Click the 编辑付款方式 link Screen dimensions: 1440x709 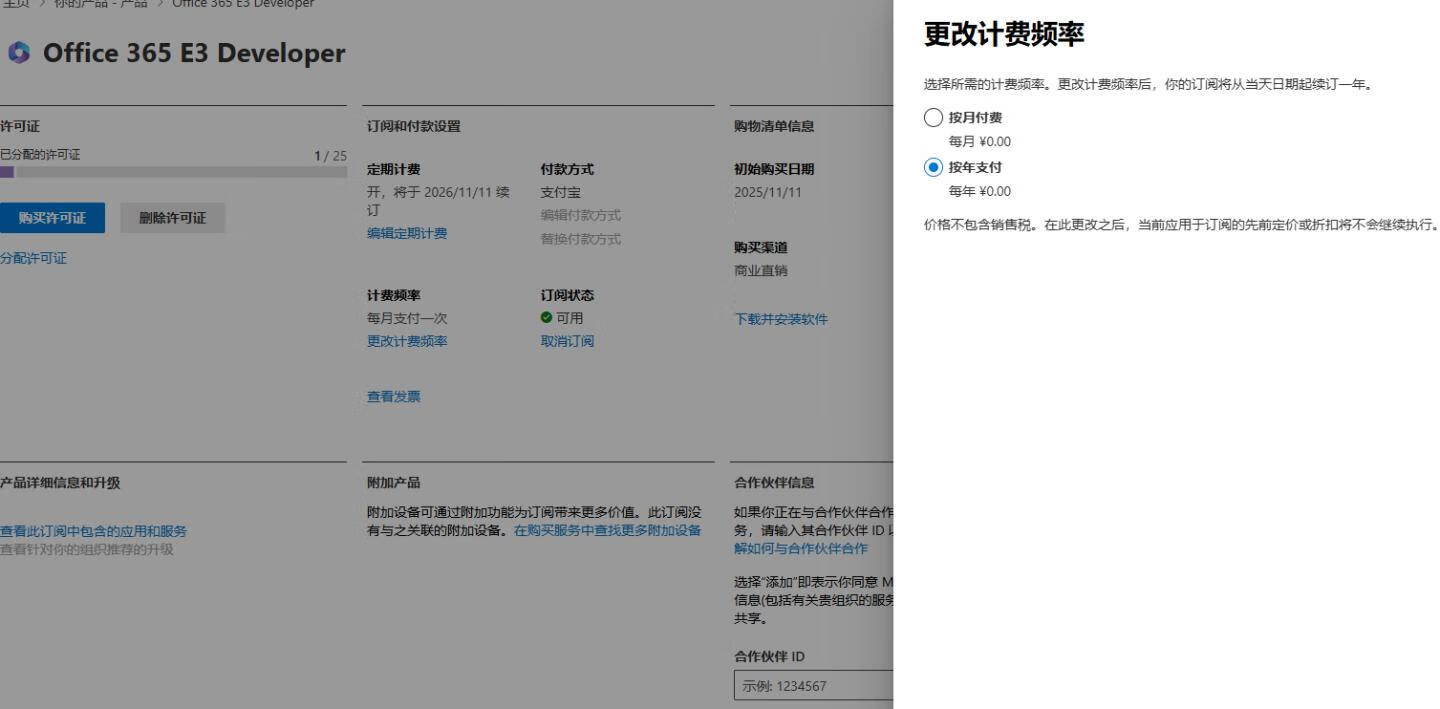580,216
